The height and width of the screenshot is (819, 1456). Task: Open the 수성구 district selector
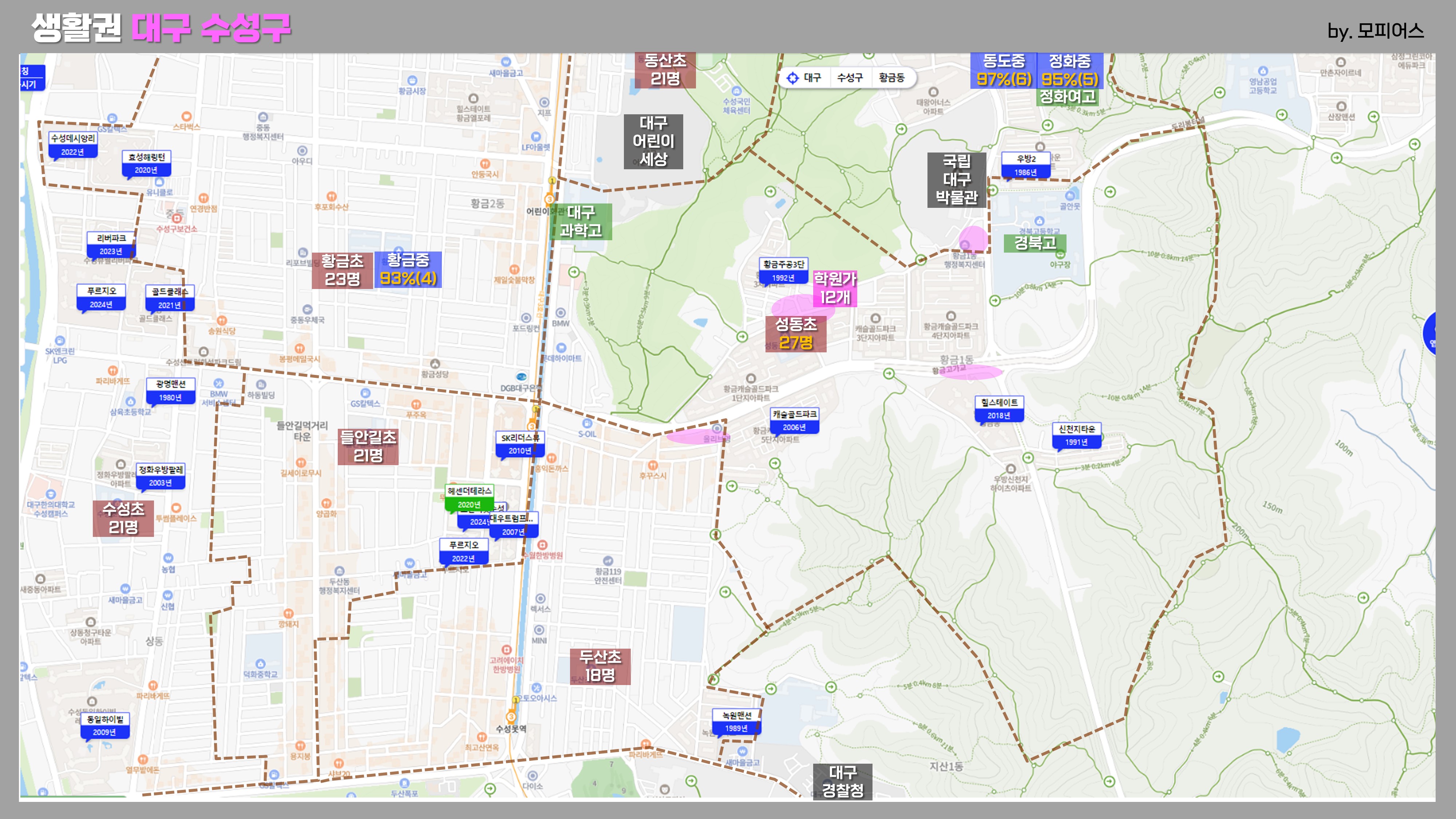850,78
